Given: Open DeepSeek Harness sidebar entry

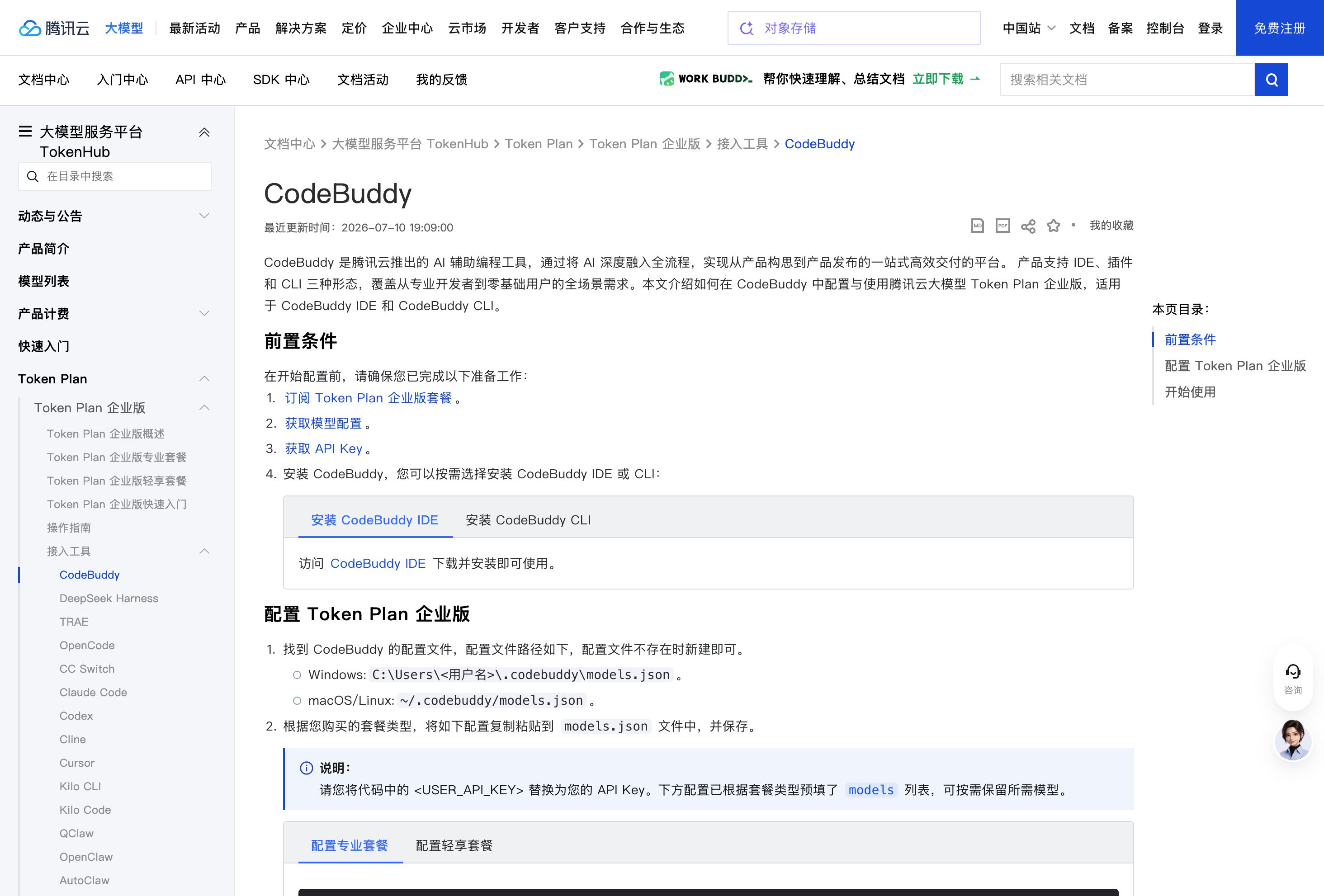Looking at the screenshot, I should 109,599.
